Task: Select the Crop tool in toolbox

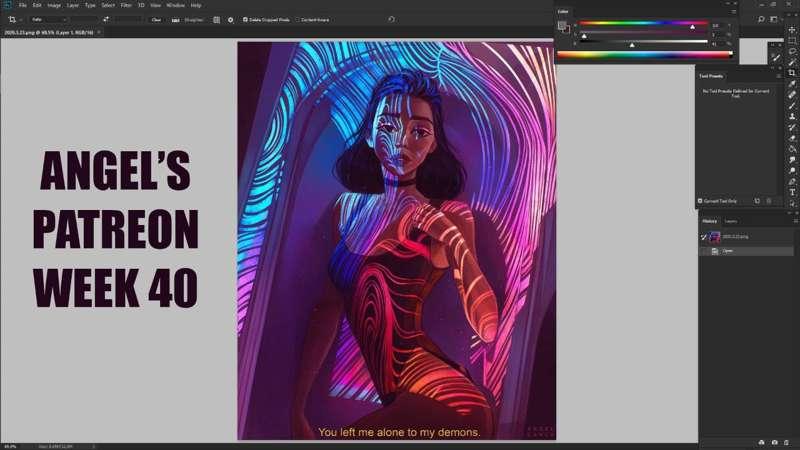Action: coord(792,72)
